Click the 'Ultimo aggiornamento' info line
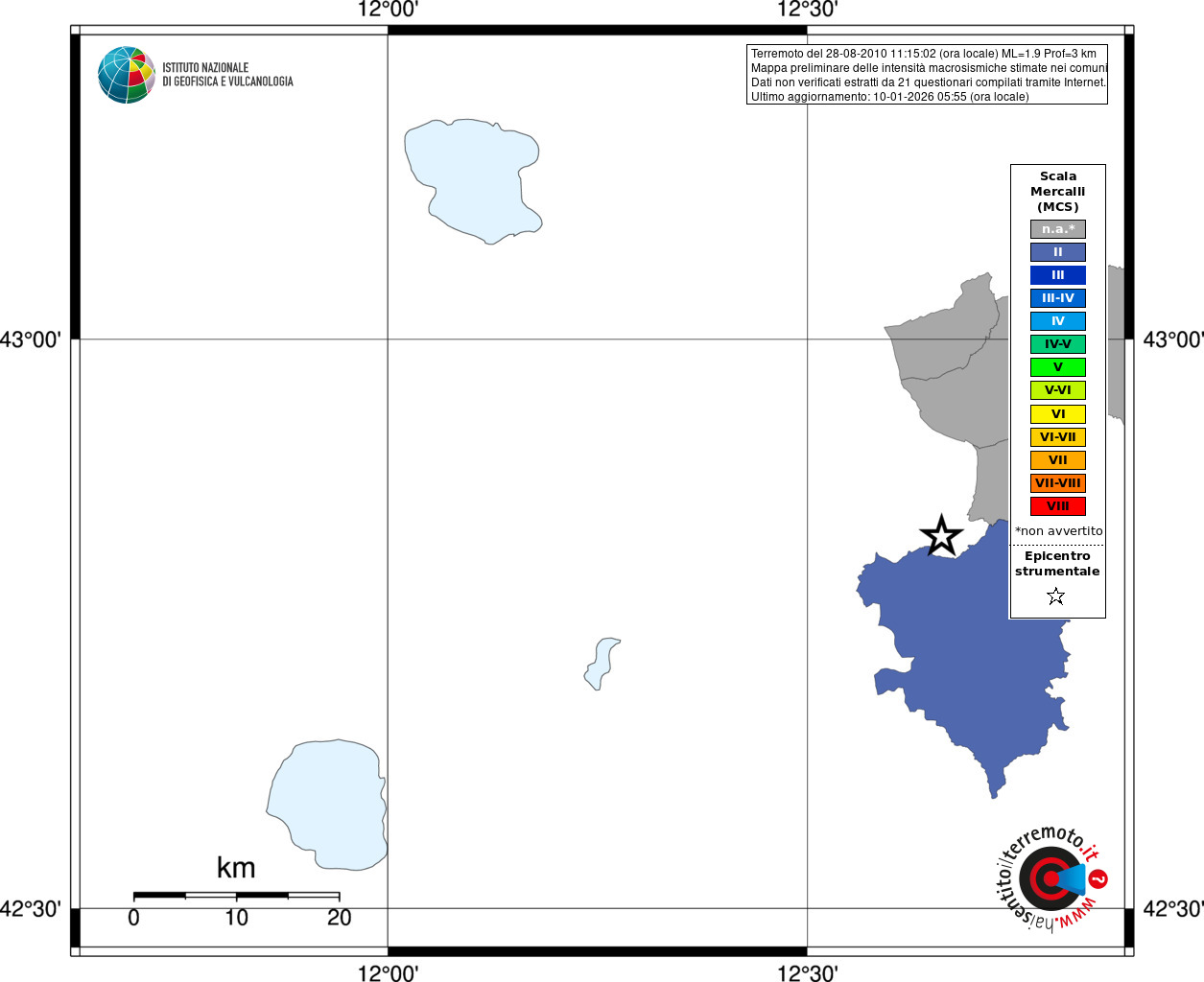 pyautogui.click(x=890, y=97)
